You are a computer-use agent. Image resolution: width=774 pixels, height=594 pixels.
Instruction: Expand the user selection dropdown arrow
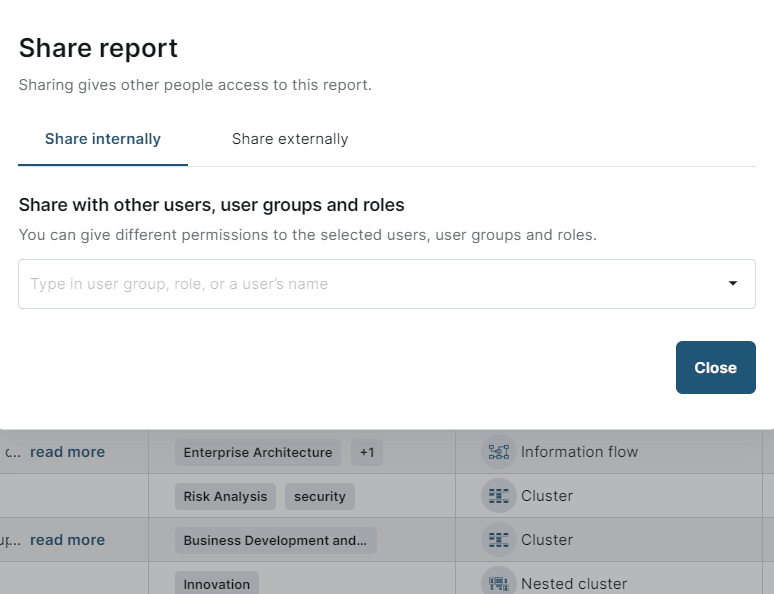[x=733, y=284]
